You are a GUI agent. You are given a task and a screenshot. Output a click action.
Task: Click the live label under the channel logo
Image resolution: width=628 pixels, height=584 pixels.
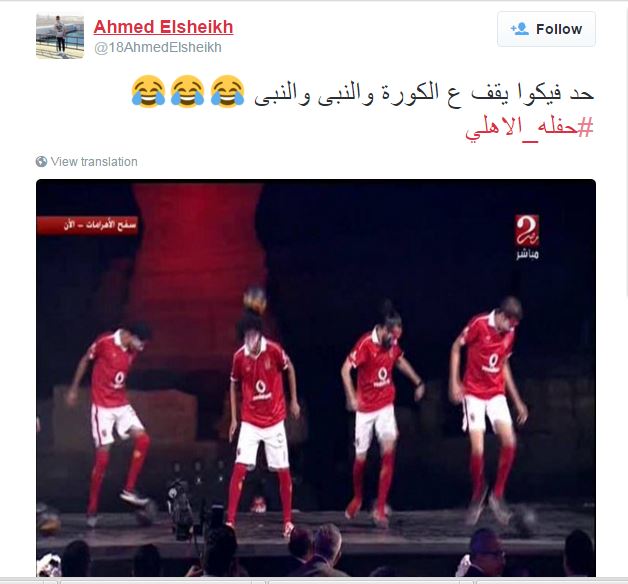[x=527, y=254]
